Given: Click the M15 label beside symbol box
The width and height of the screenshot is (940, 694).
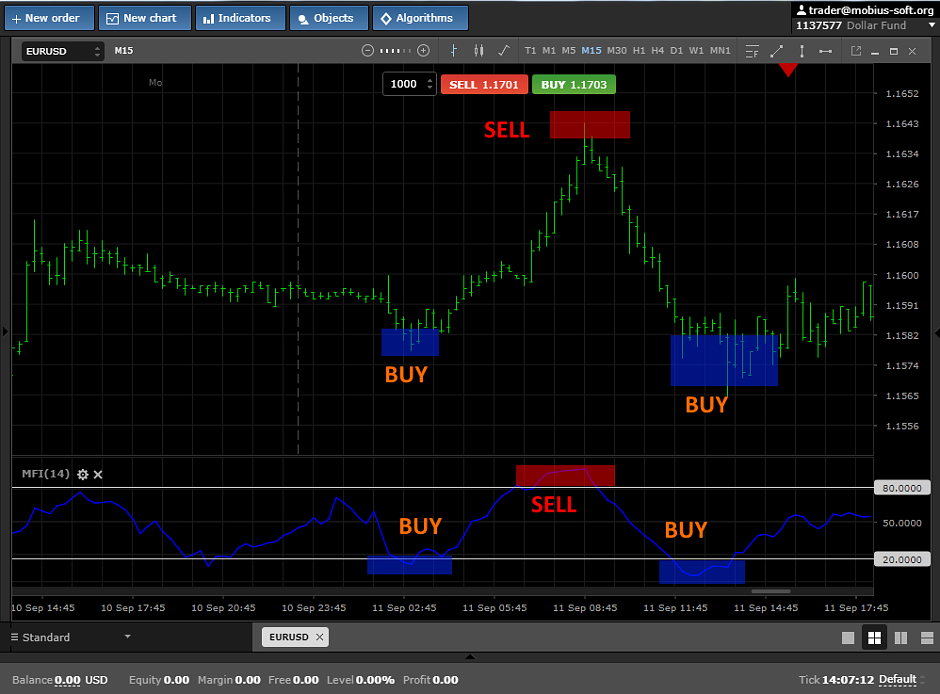Looking at the screenshot, I should (123, 51).
